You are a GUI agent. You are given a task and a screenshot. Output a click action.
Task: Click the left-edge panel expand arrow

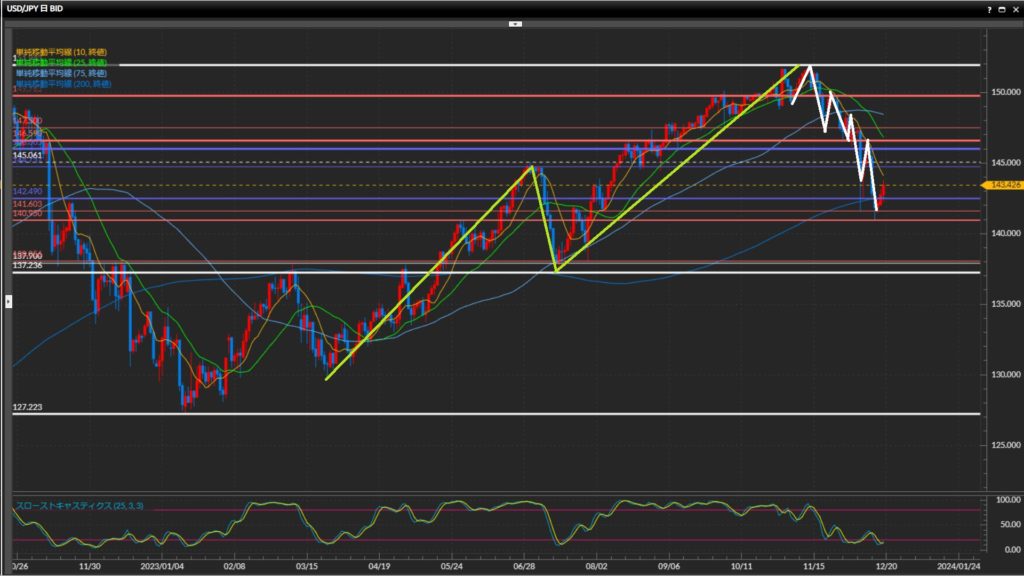[x=9, y=300]
